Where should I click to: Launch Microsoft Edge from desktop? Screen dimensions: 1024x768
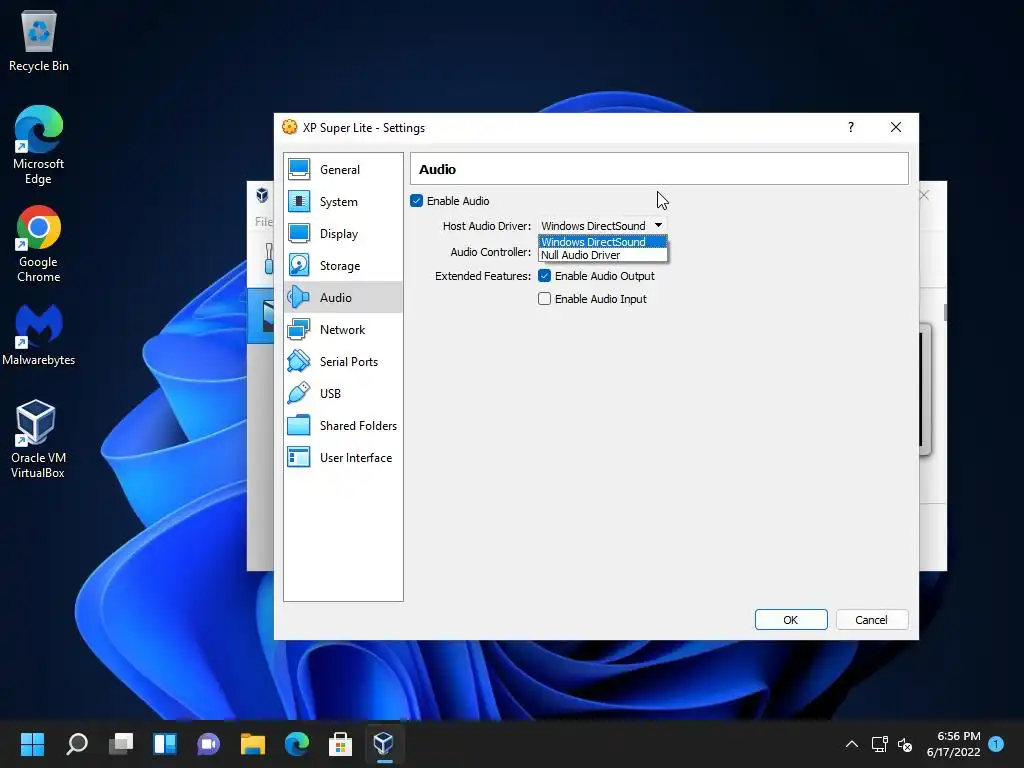pyautogui.click(x=39, y=145)
